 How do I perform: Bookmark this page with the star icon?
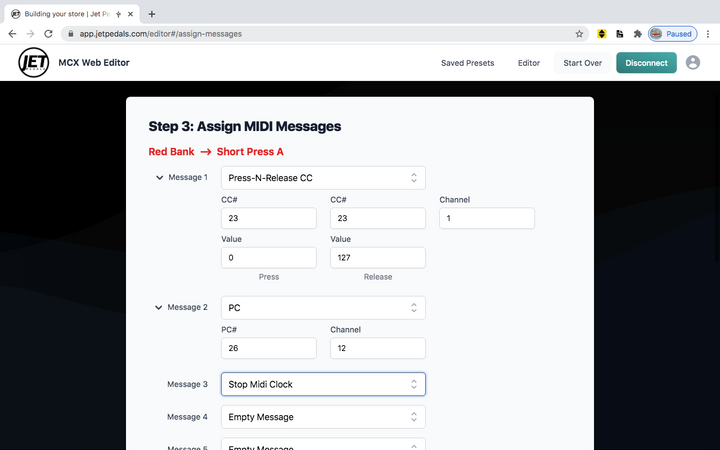pyautogui.click(x=579, y=33)
